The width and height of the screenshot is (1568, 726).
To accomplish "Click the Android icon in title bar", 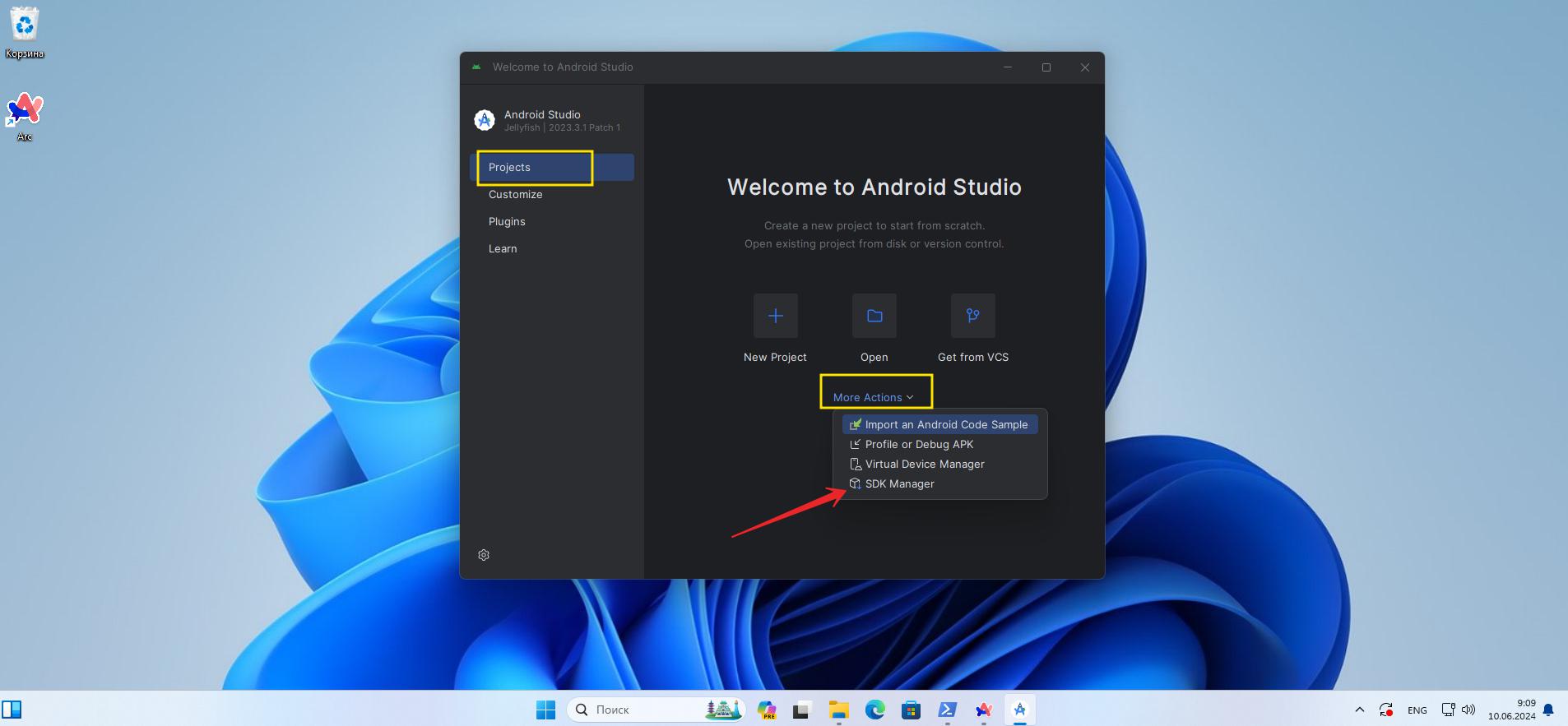I will click(476, 67).
